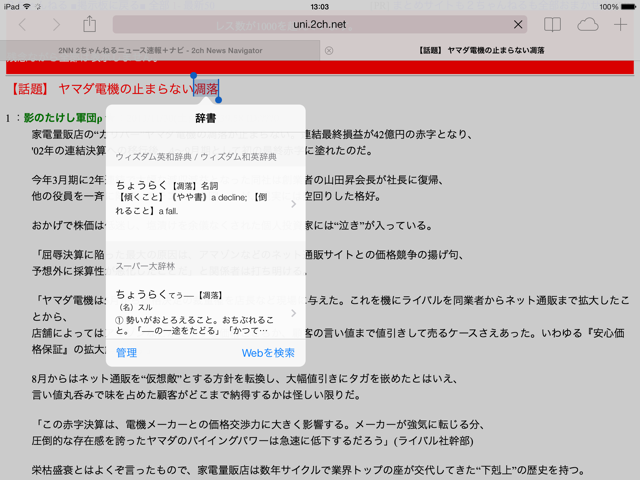Expand スーパー大辞林 entry chevron

point(293,313)
